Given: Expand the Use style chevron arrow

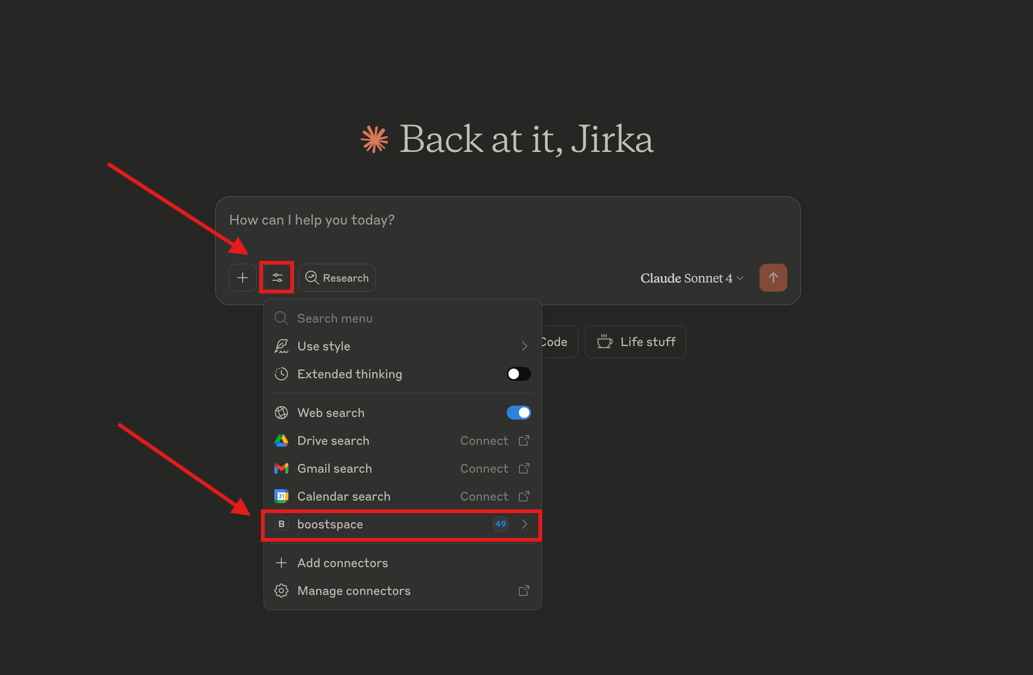Looking at the screenshot, I should coord(524,346).
